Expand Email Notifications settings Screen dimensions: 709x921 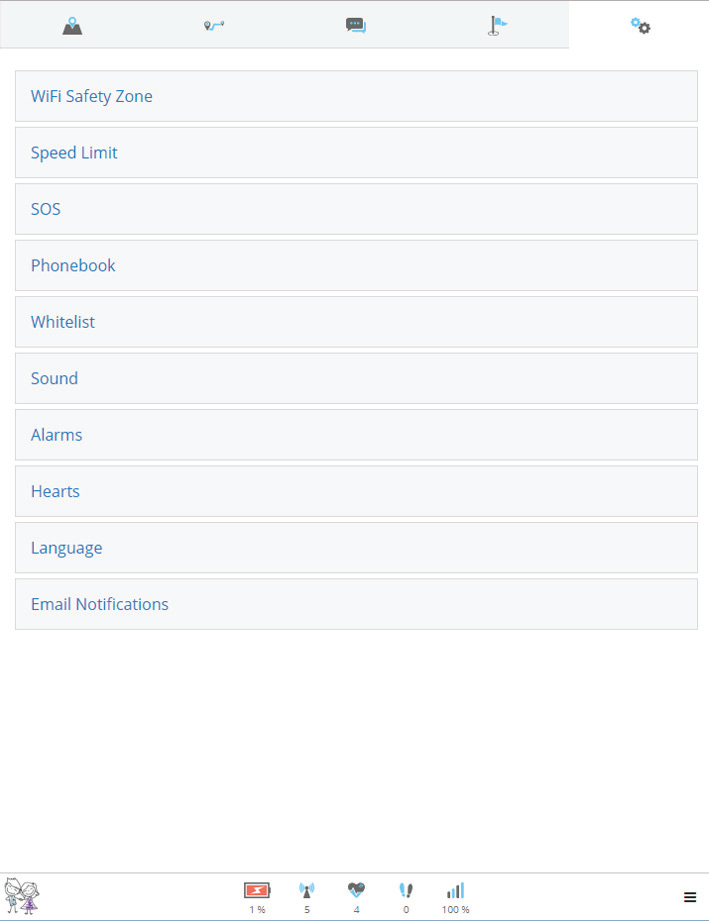[x=356, y=604]
